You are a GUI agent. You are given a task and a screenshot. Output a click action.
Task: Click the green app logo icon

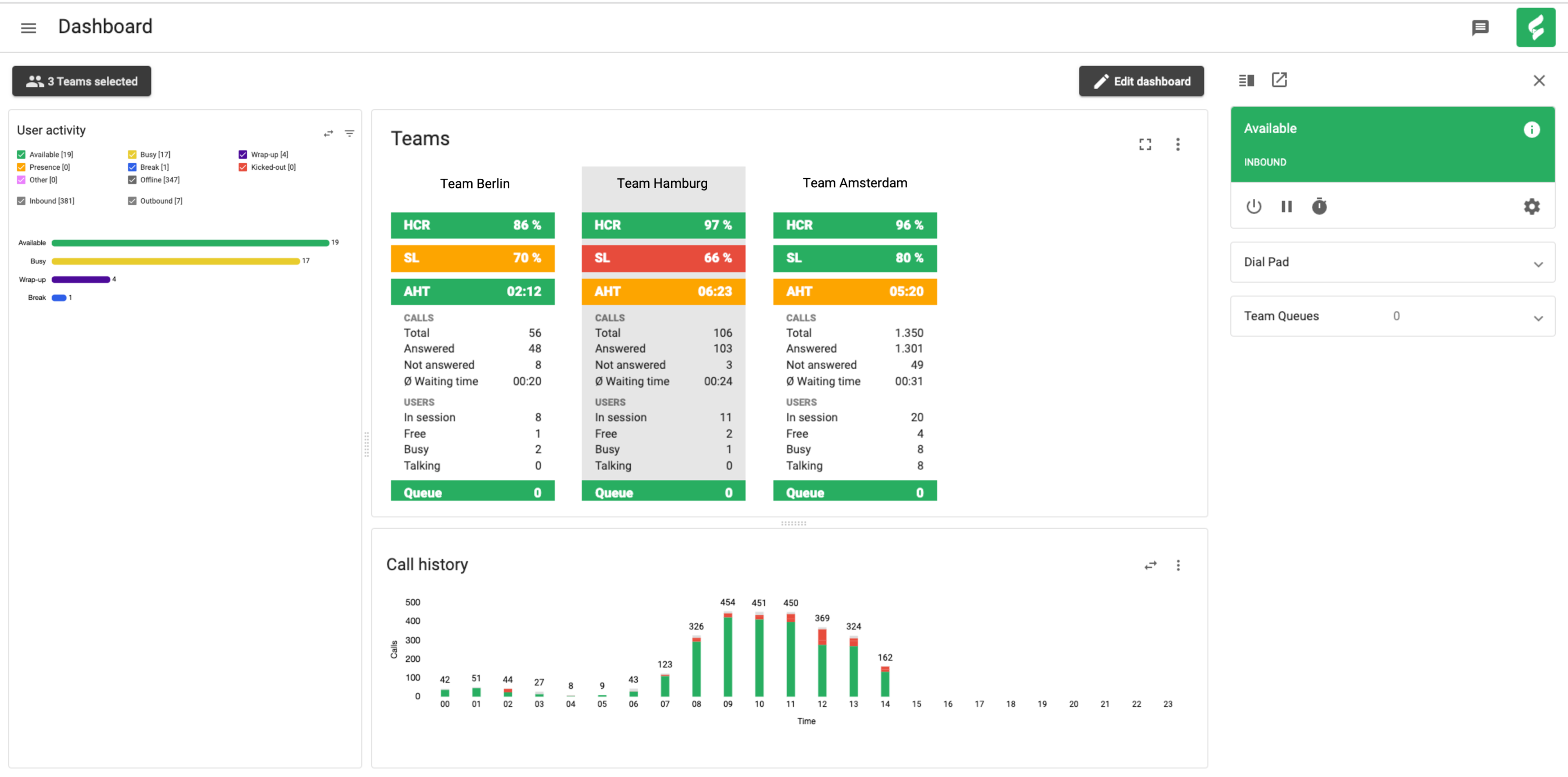coord(1535,27)
